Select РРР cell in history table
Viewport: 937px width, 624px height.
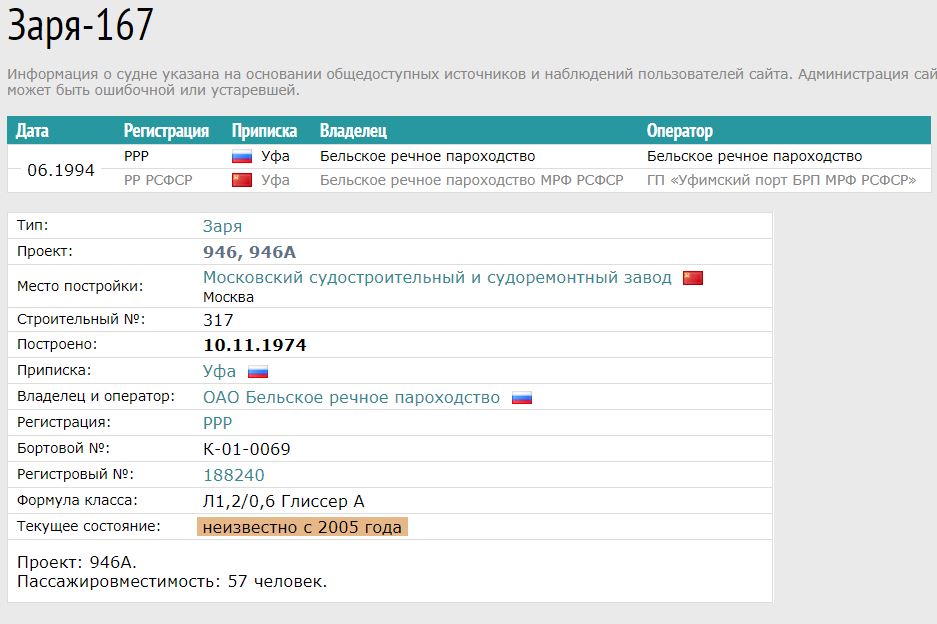pos(136,157)
